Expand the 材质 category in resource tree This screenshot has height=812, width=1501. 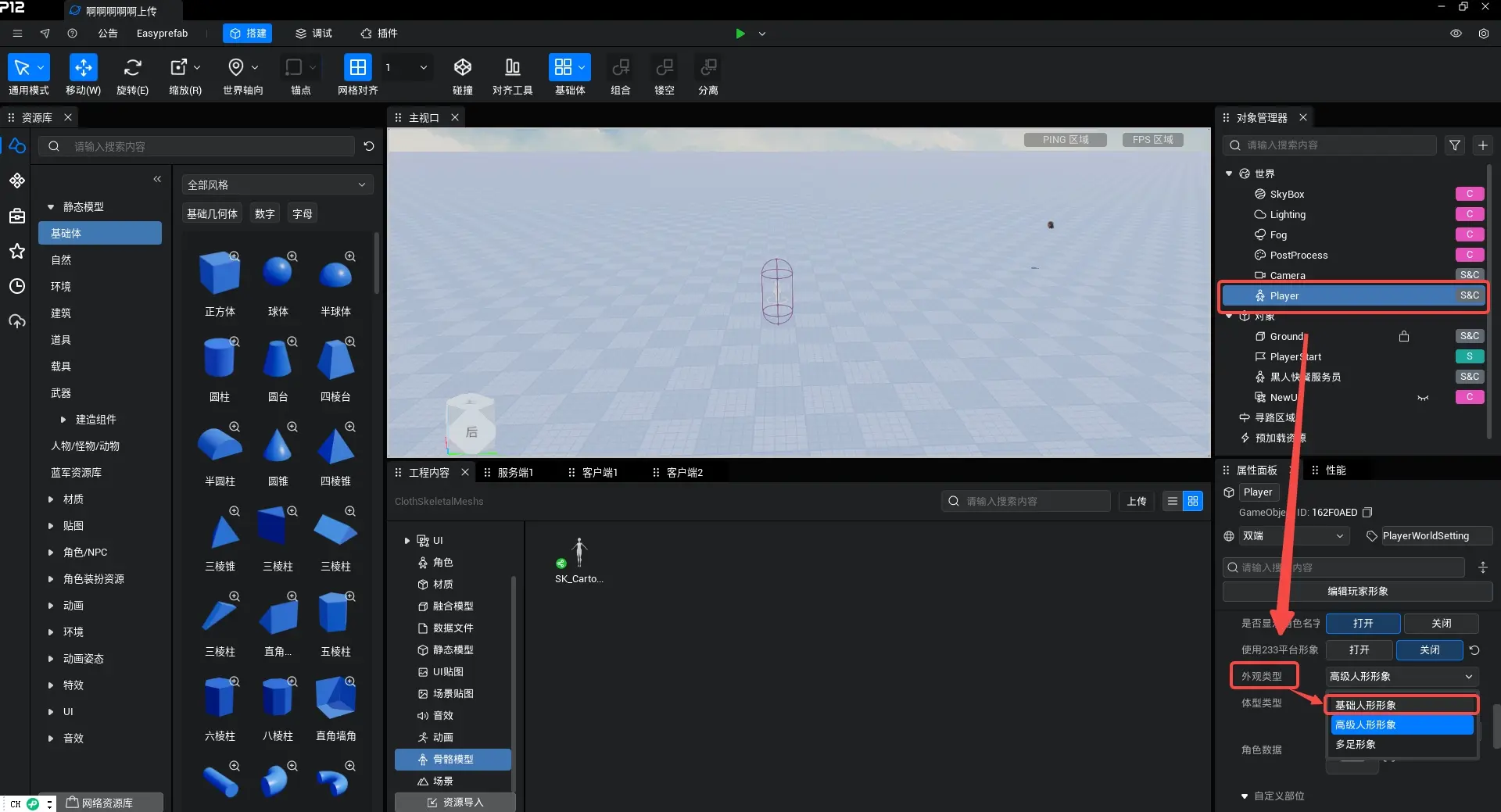click(52, 499)
